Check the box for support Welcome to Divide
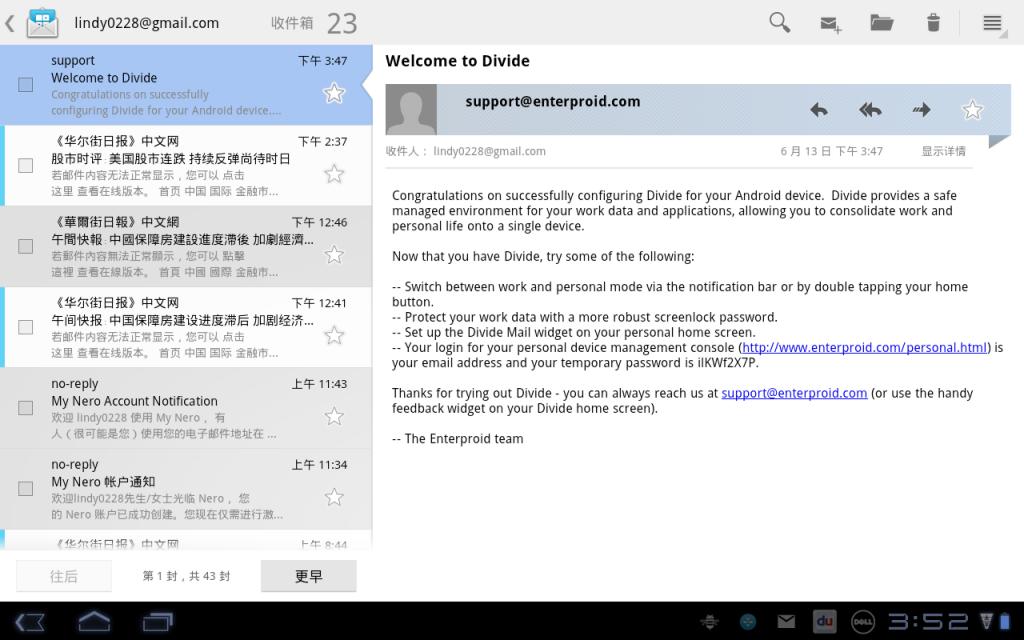 tap(25, 85)
